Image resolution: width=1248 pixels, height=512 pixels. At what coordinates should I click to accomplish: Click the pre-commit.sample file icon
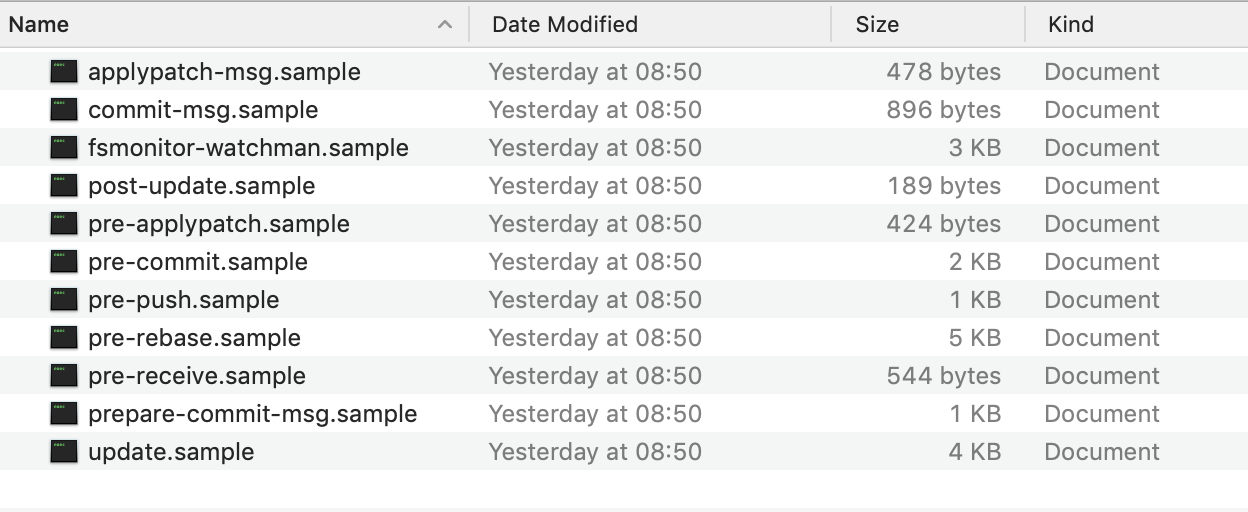(64, 262)
